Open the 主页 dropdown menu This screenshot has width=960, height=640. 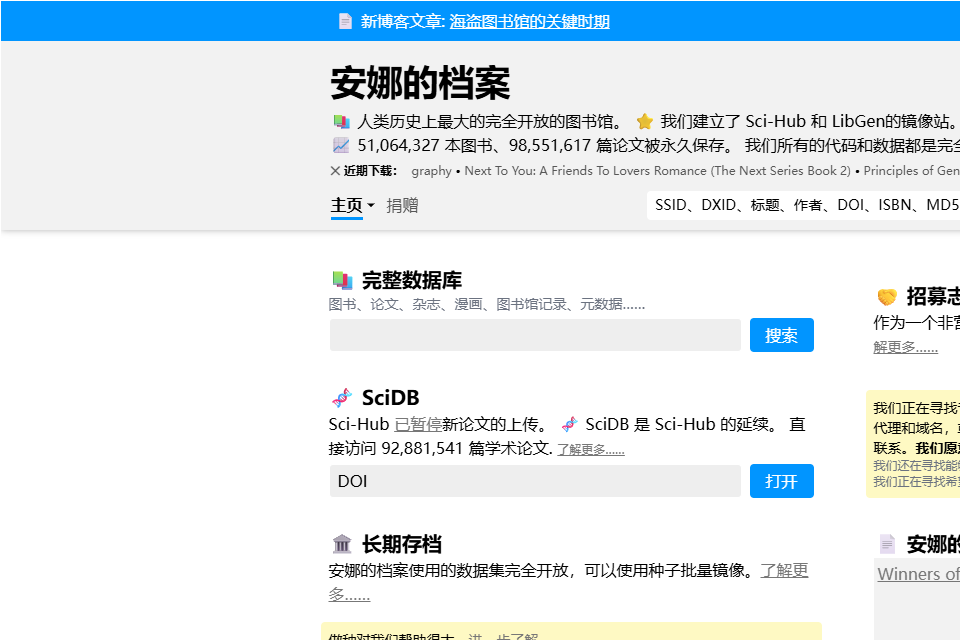point(353,206)
